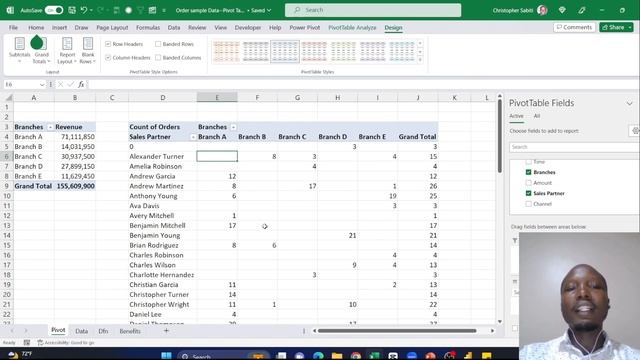
Task: Open the Sales Partner filter dropdown
Action: (193, 137)
